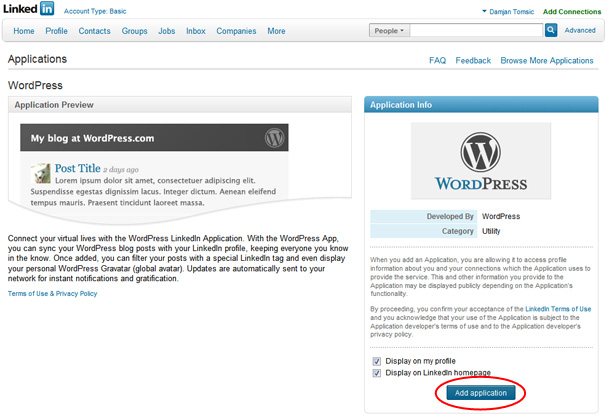
Task: Open the LinkedIn Terms of Use link
Action: [558, 309]
